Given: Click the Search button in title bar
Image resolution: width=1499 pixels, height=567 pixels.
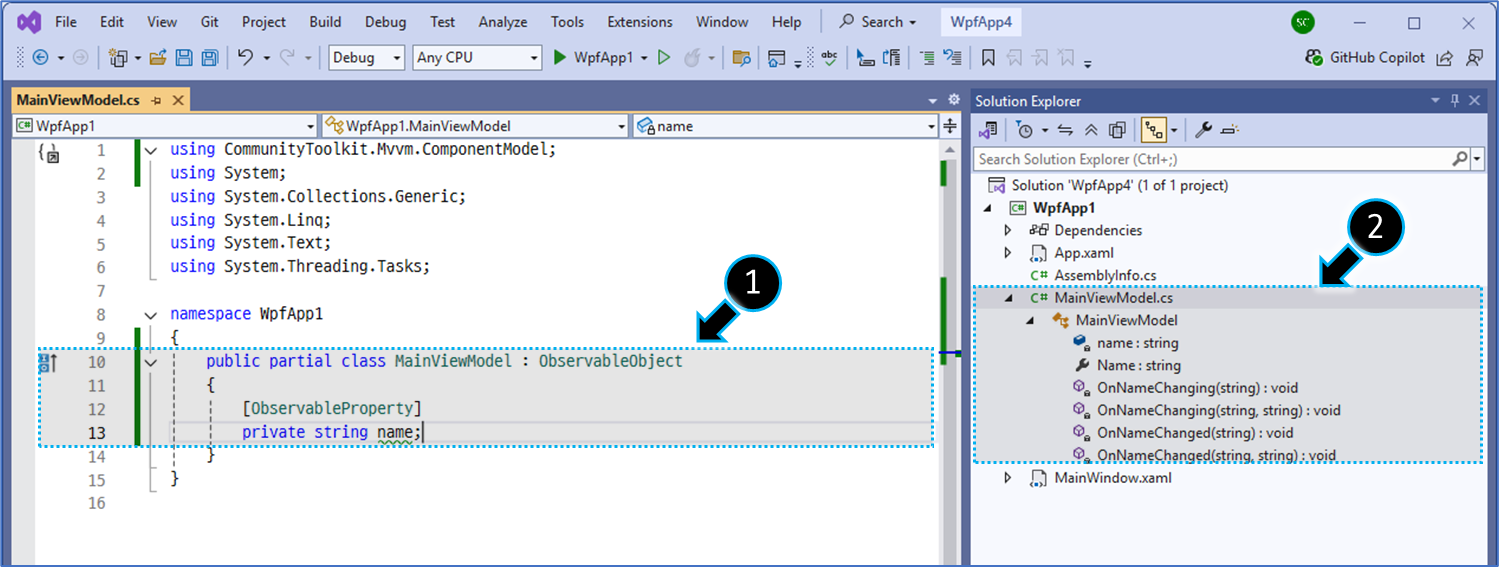Looking at the screenshot, I should point(879,22).
